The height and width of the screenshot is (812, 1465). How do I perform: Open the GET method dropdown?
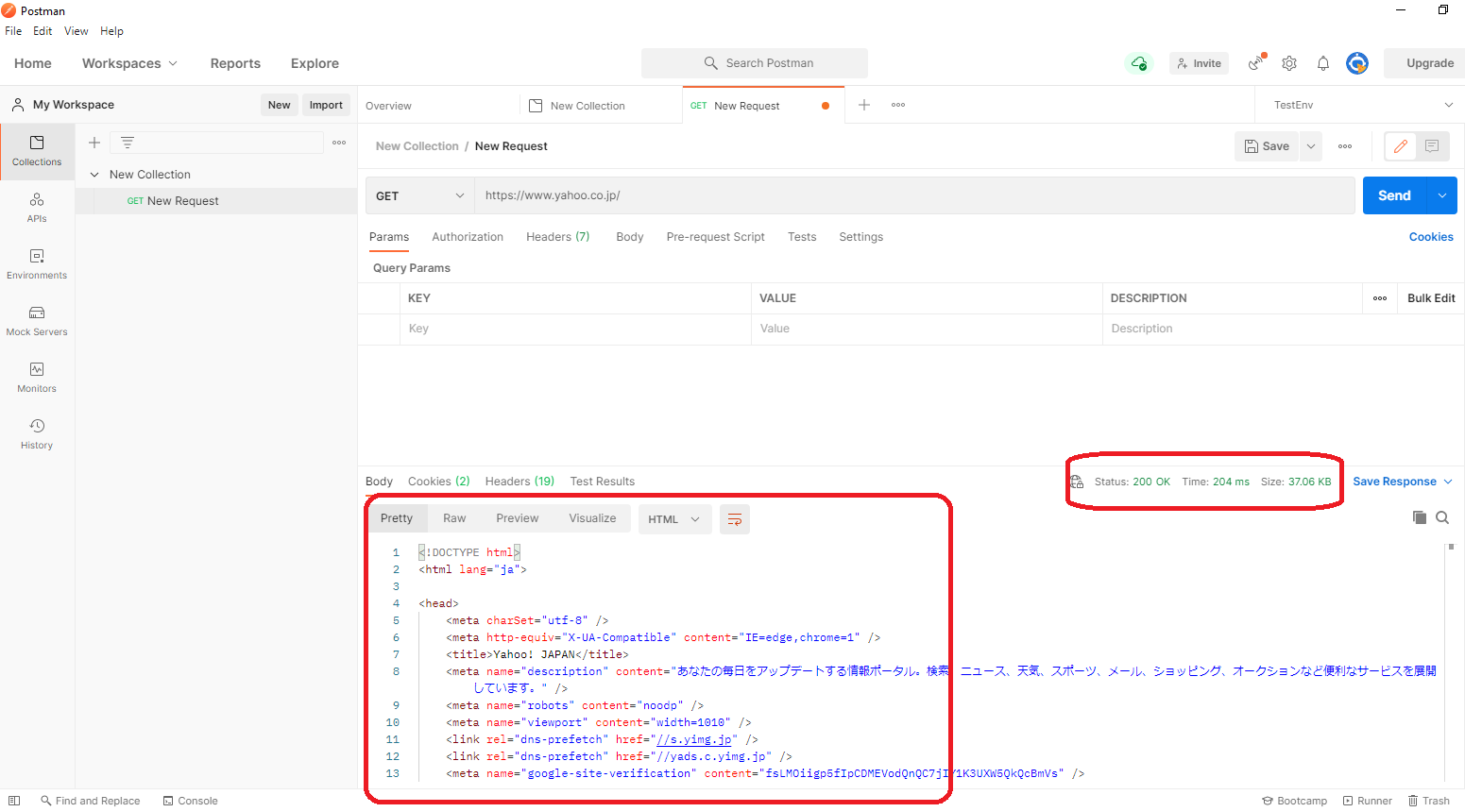[420, 195]
